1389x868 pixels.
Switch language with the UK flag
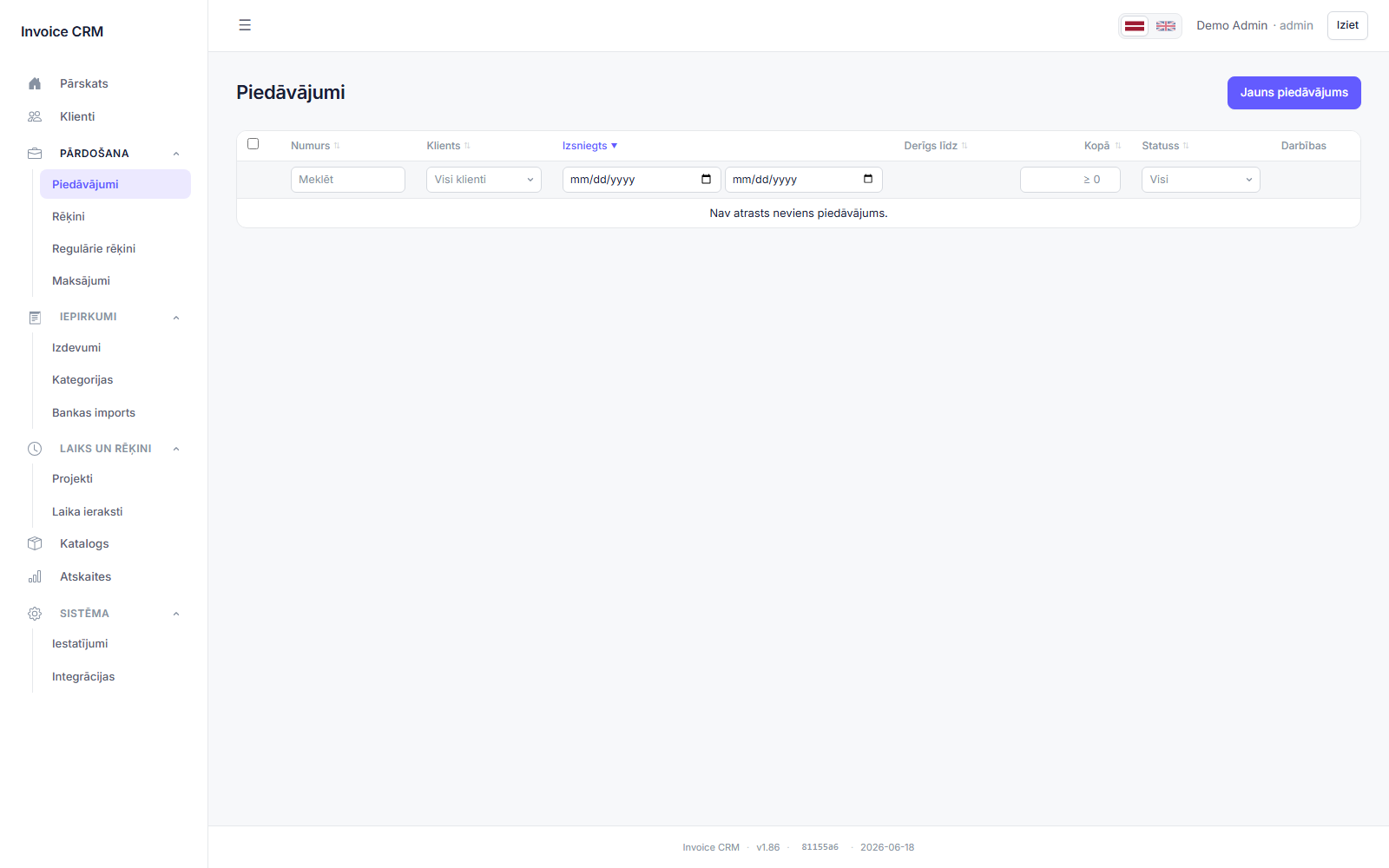(x=1166, y=26)
